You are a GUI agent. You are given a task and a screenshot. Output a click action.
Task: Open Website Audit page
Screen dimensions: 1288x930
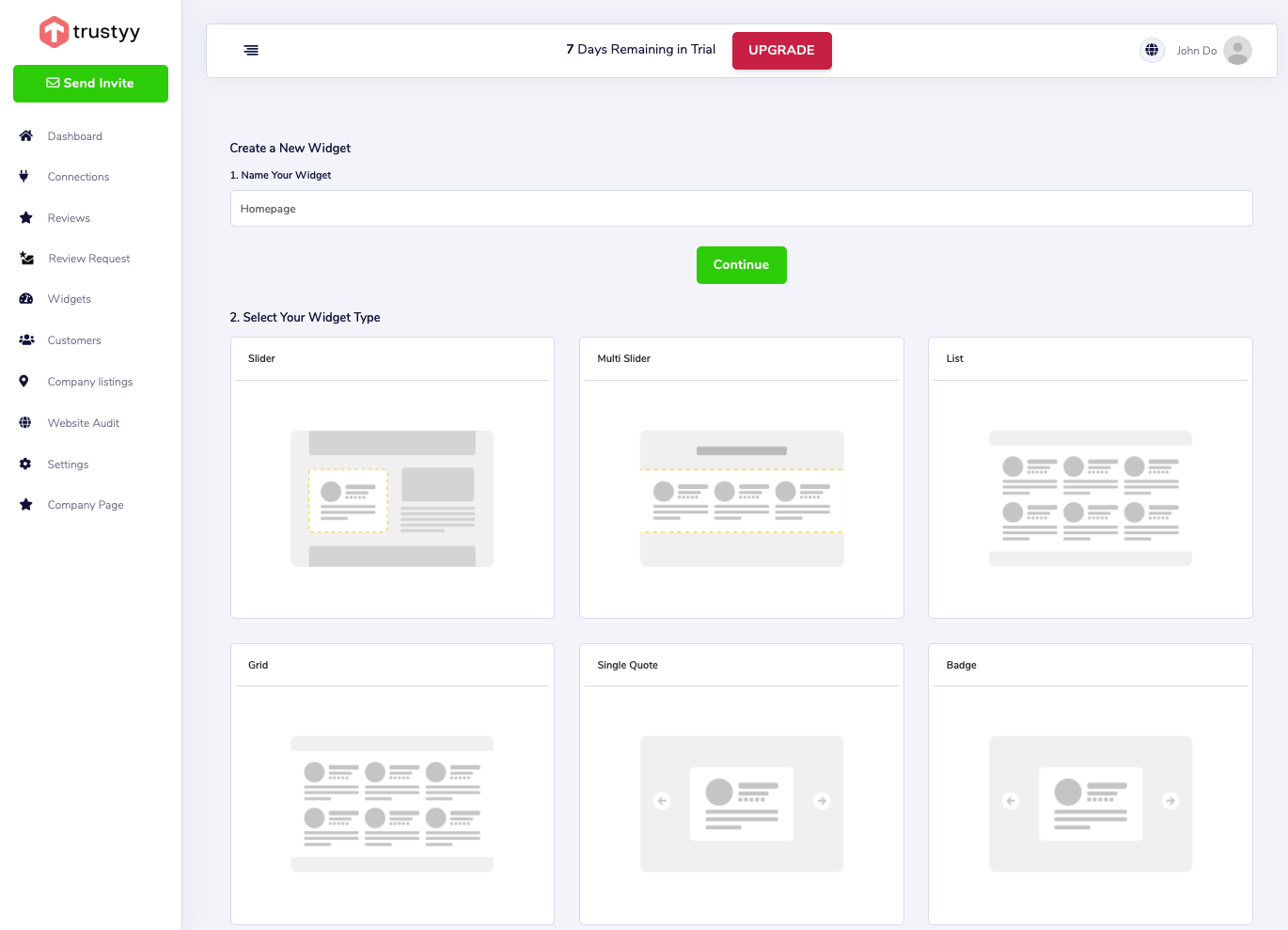point(84,423)
